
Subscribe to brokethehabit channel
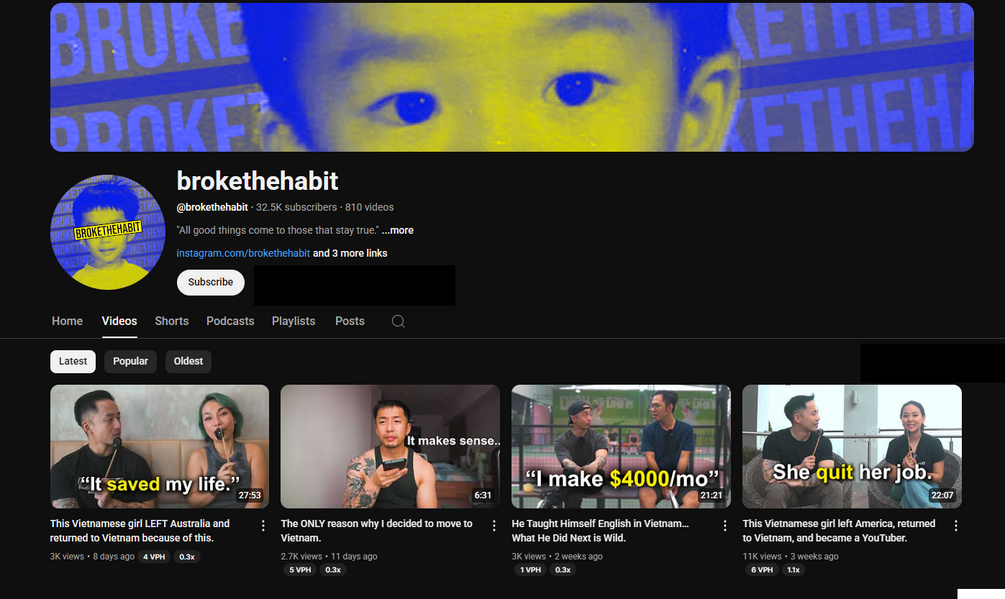click(210, 282)
